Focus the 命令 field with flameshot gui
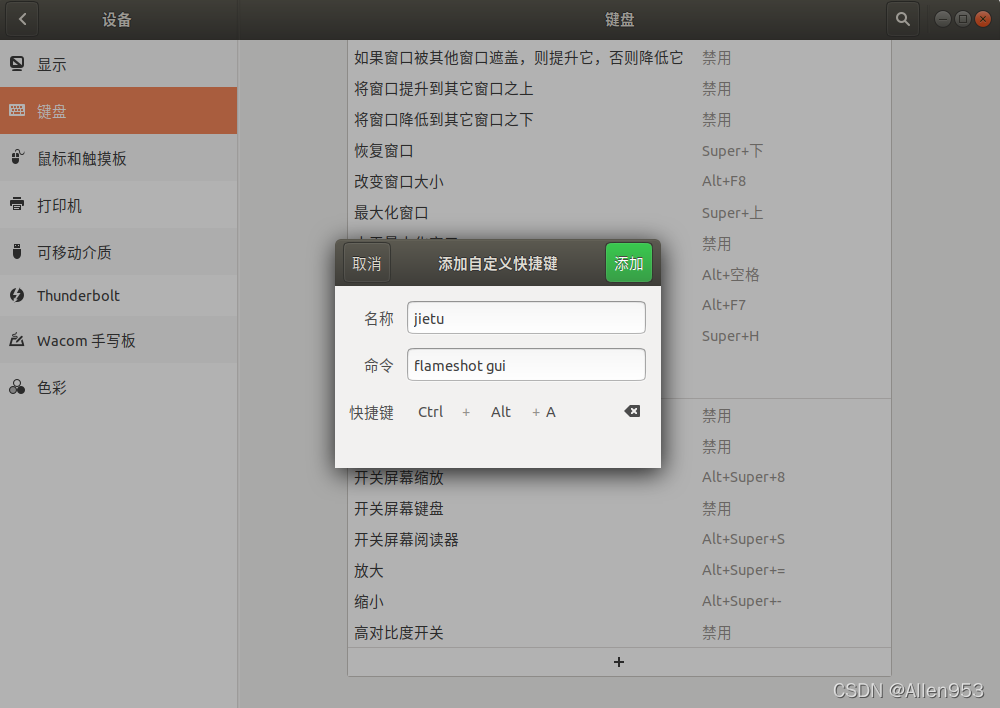The image size is (1000, 708). click(526, 365)
